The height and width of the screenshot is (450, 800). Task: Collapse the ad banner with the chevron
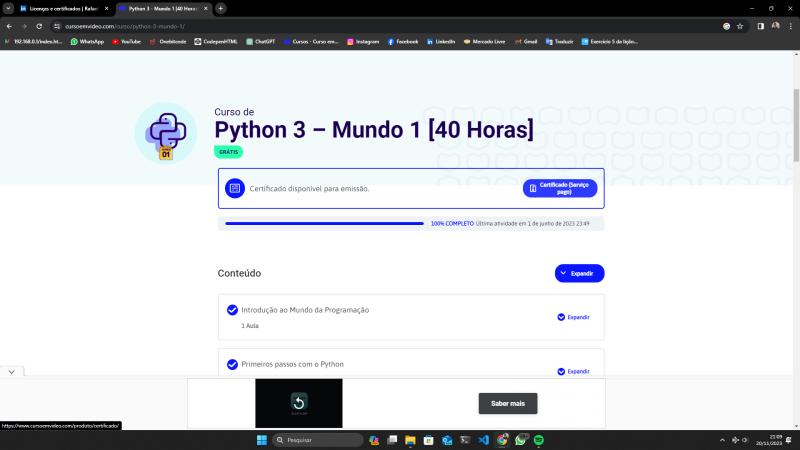11,372
